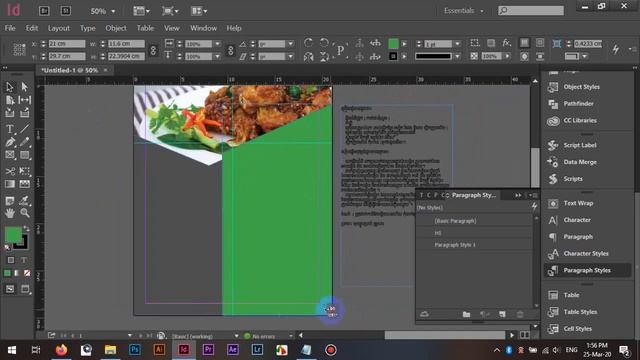Open the Type menu
Image resolution: width=640 pixels, height=360 pixels.
pyautogui.click(x=87, y=28)
